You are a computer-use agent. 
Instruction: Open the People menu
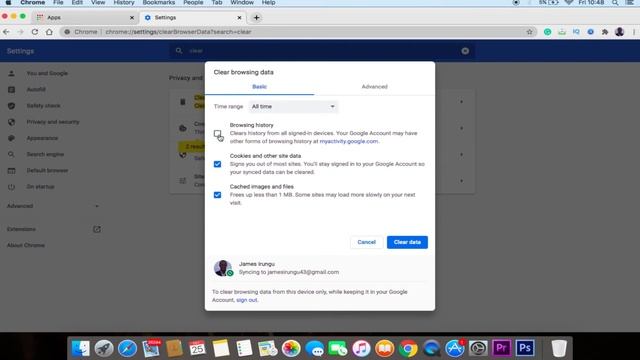[193, 2]
